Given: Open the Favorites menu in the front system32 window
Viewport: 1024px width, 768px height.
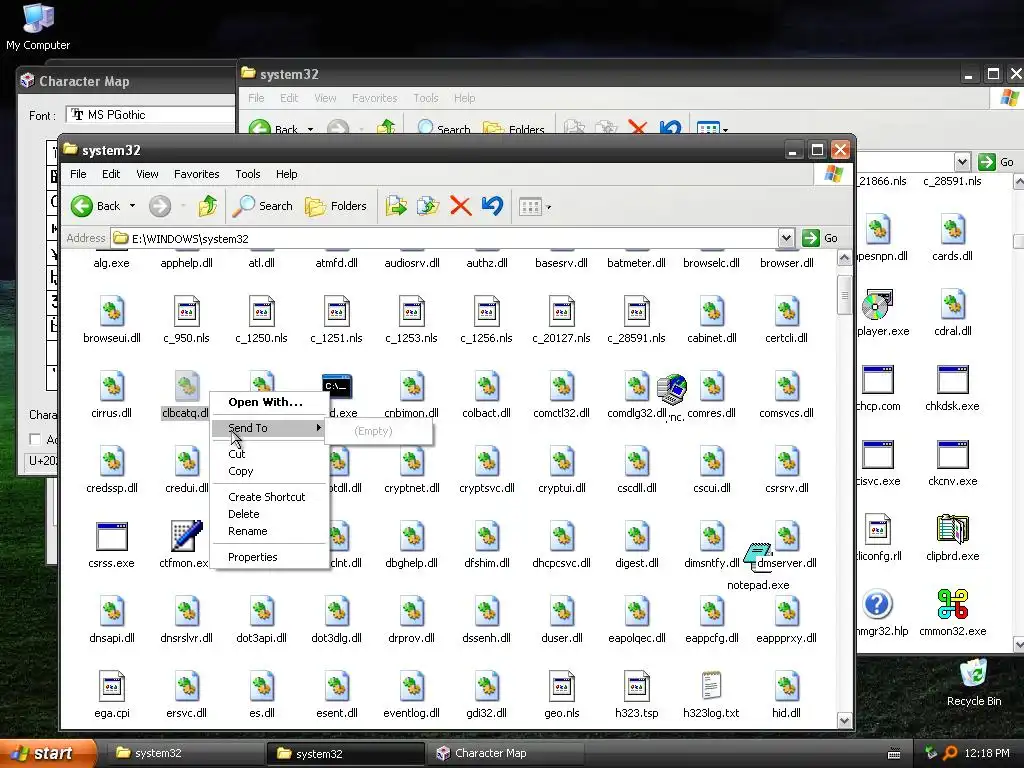Looking at the screenshot, I should (x=197, y=174).
